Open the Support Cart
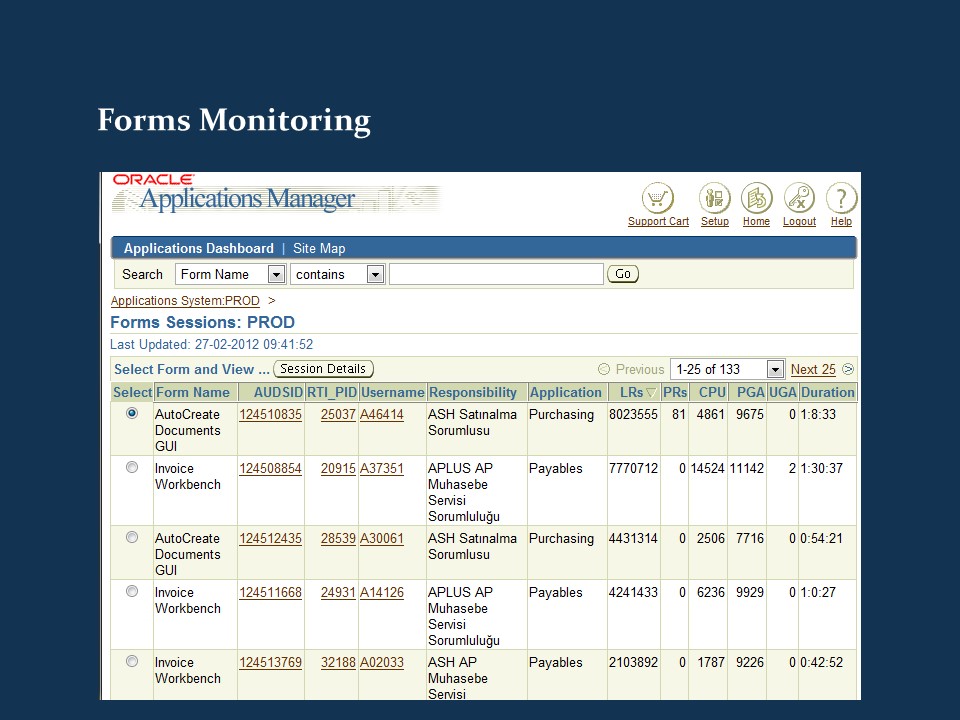The height and width of the screenshot is (720, 960). 657,197
